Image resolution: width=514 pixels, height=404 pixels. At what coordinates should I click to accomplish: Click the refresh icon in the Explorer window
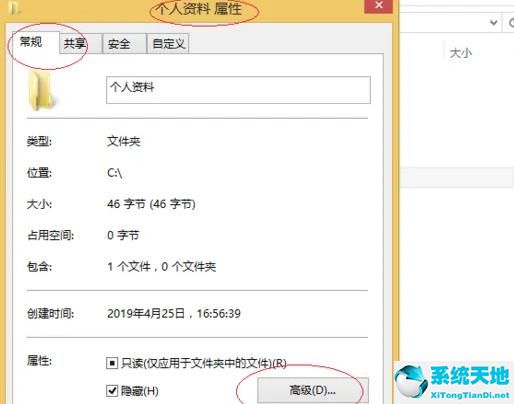tap(511, 23)
